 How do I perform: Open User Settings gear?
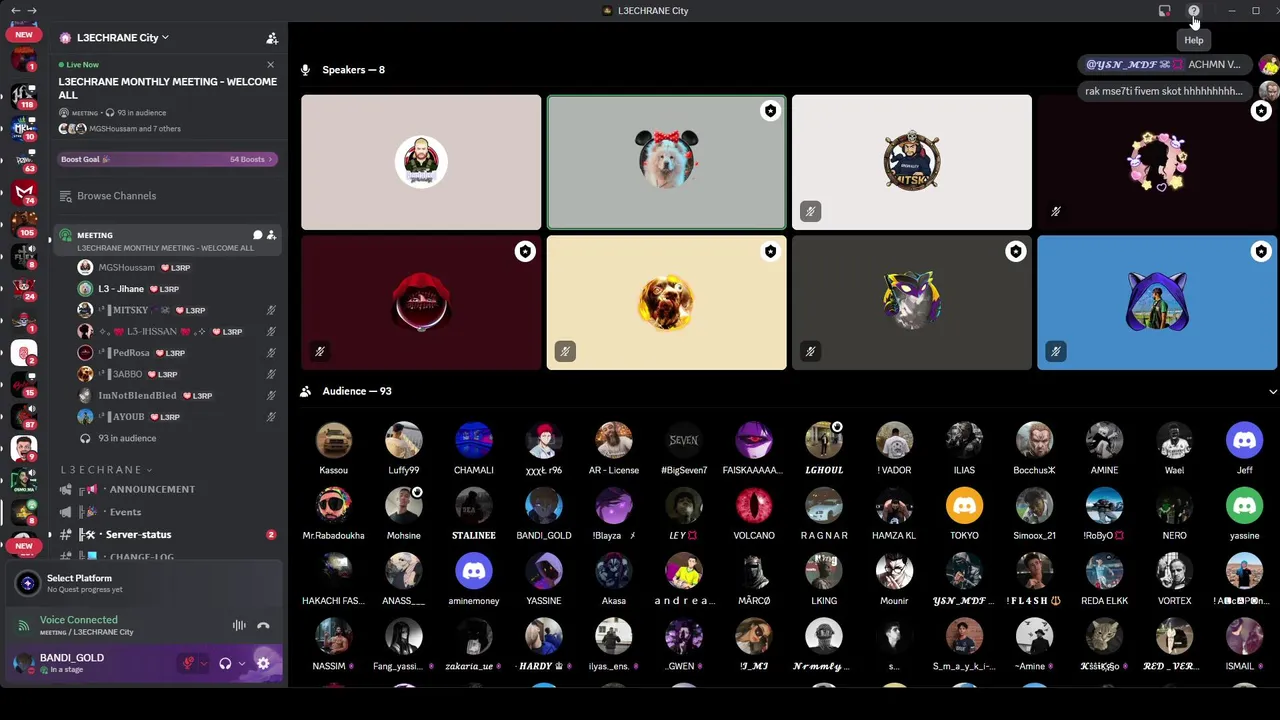pos(263,663)
